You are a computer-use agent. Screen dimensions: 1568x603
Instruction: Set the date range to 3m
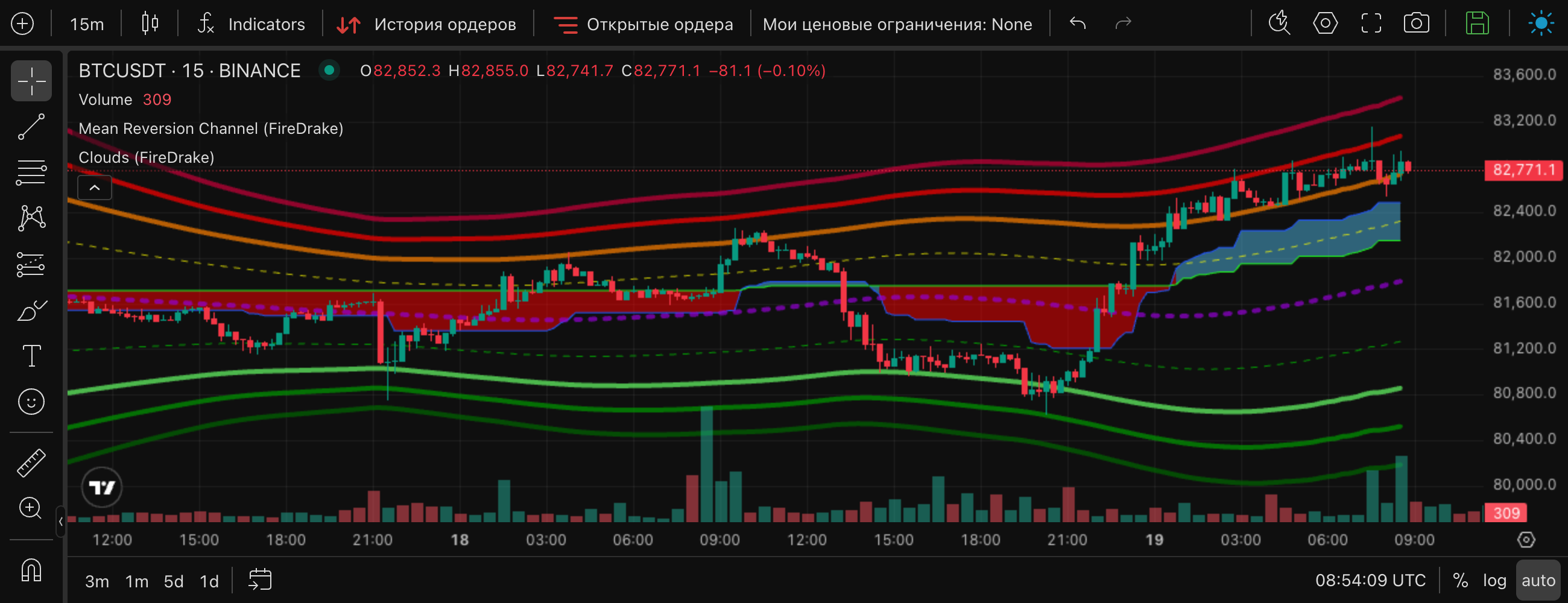[96, 581]
